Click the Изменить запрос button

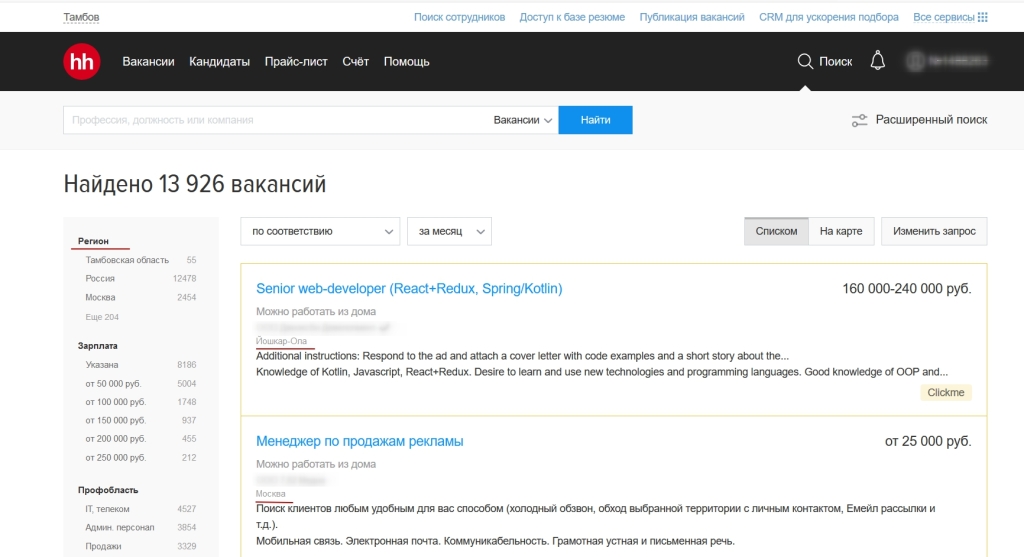[934, 231]
